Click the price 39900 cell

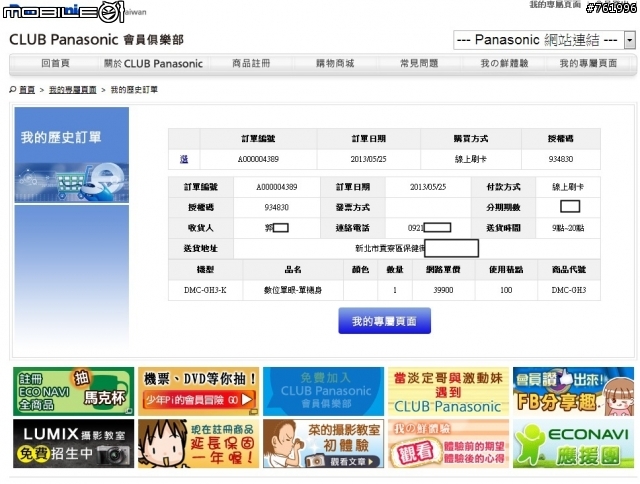pyautogui.click(x=443, y=290)
